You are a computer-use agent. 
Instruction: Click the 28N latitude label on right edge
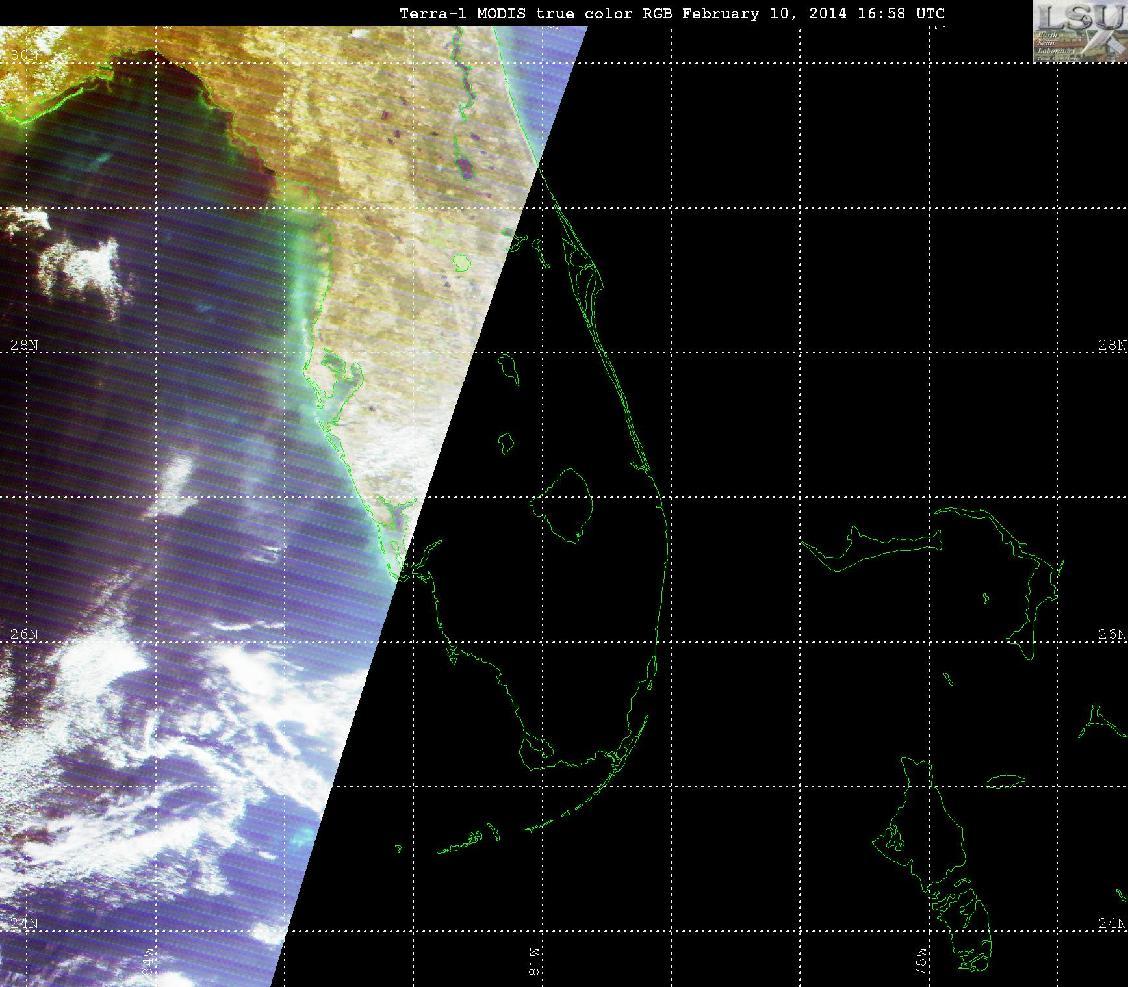pyautogui.click(x=1111, y=346)
